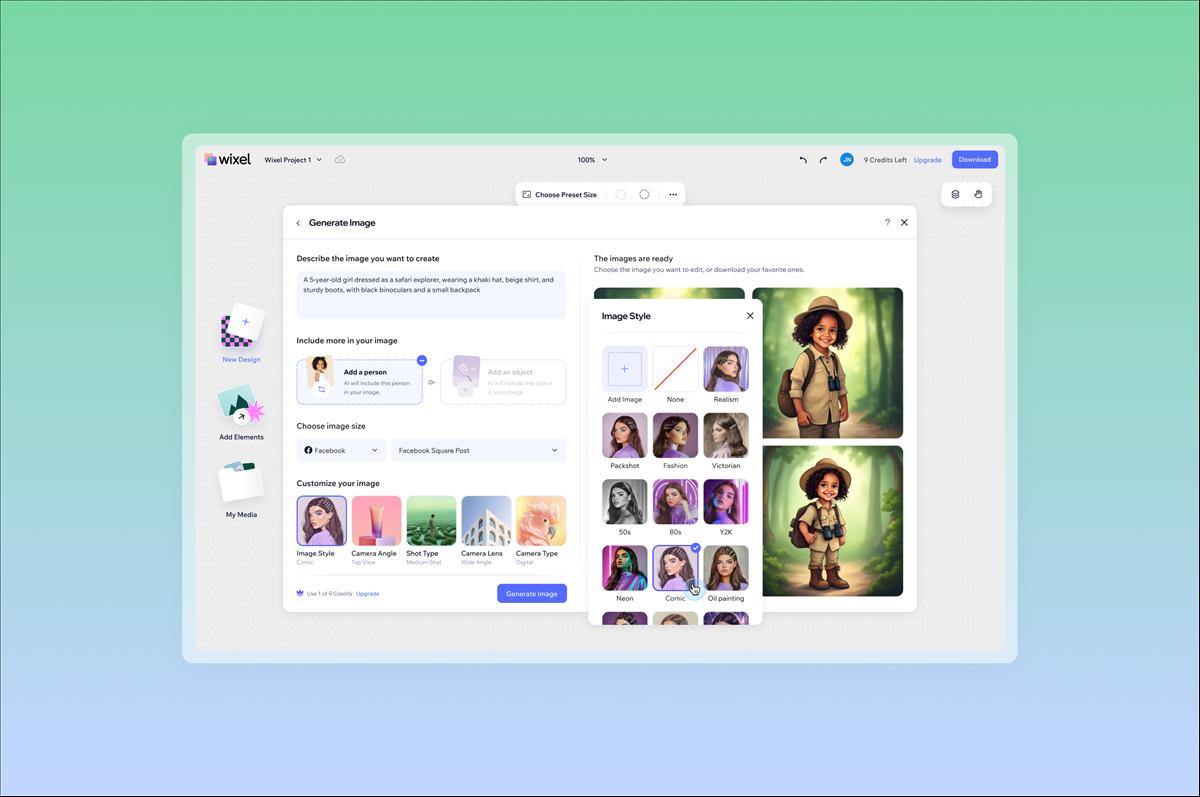Select the None image style option

point(676,370)
